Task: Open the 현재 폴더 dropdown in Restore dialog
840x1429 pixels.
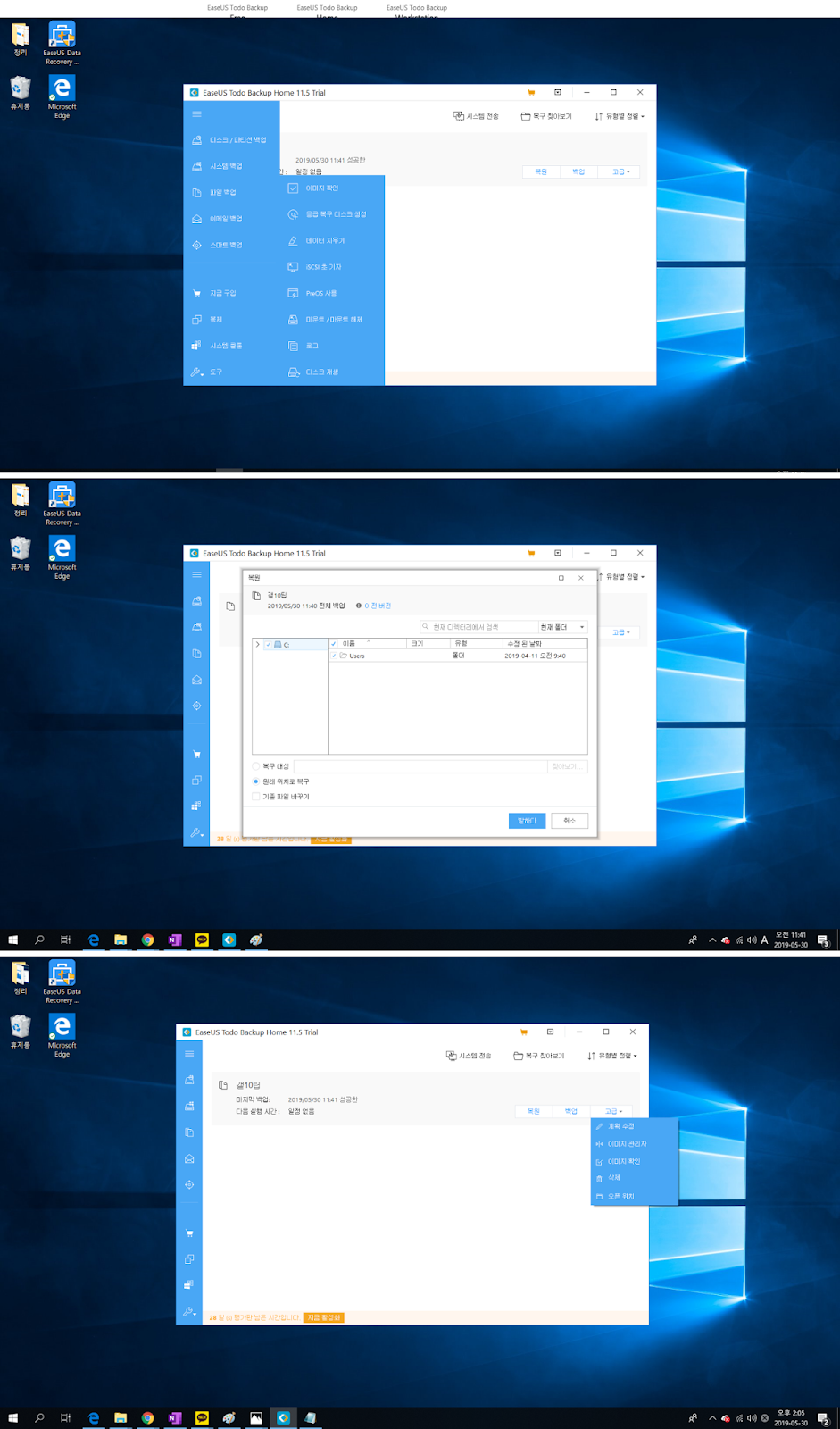Action: pyautogui.click(x=562, y=627)
